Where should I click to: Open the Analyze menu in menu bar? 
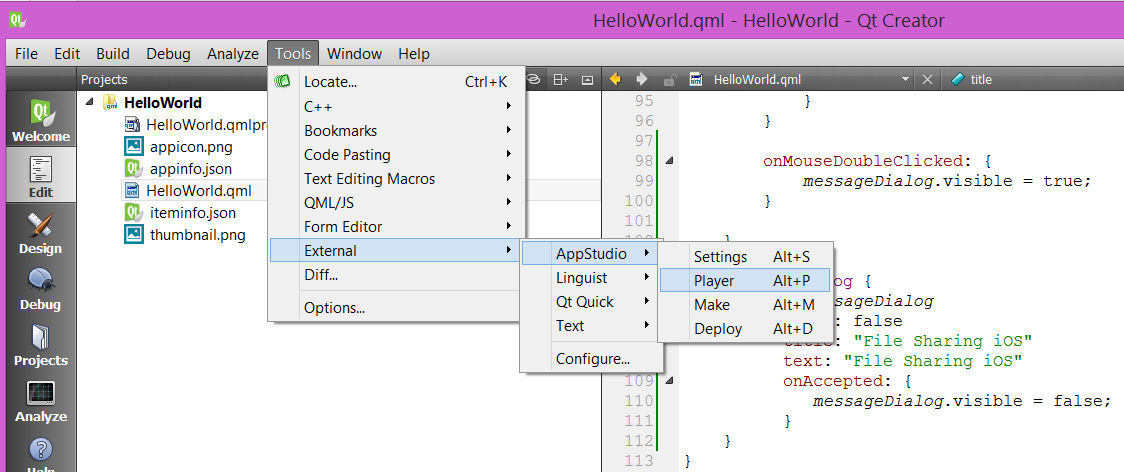(x=233, y=54)
